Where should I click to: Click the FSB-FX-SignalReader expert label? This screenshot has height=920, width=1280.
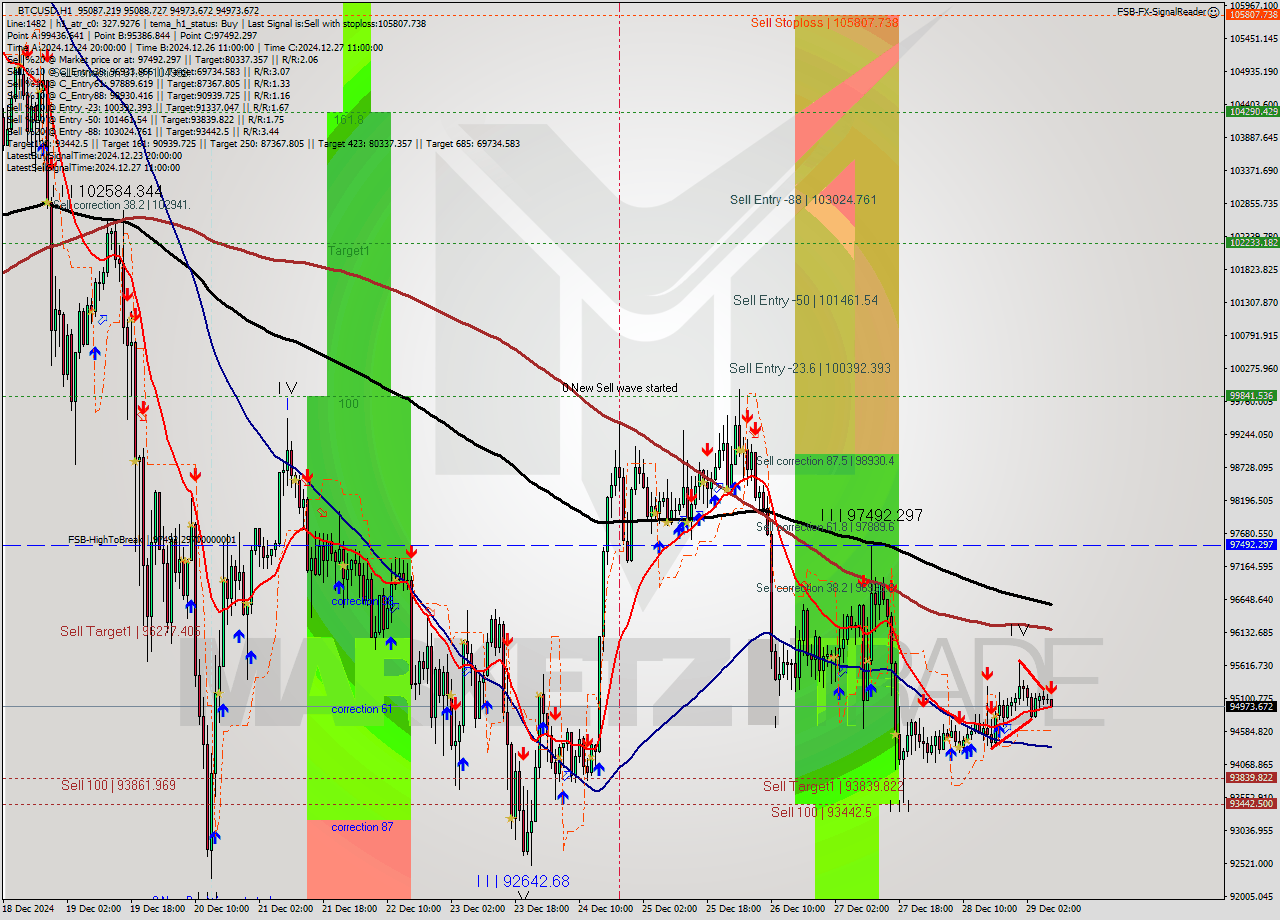1161,12
